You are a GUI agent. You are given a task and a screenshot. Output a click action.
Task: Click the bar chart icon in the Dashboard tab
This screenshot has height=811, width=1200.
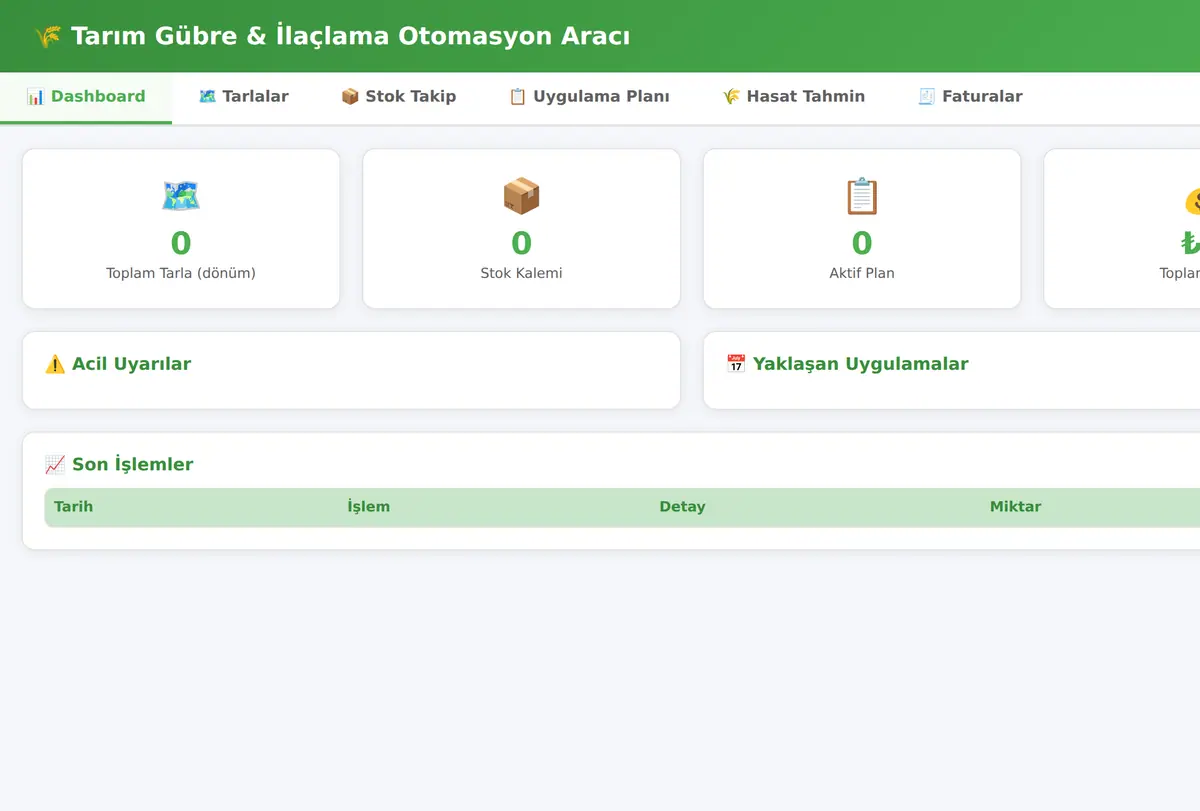(x=36, y=97)
